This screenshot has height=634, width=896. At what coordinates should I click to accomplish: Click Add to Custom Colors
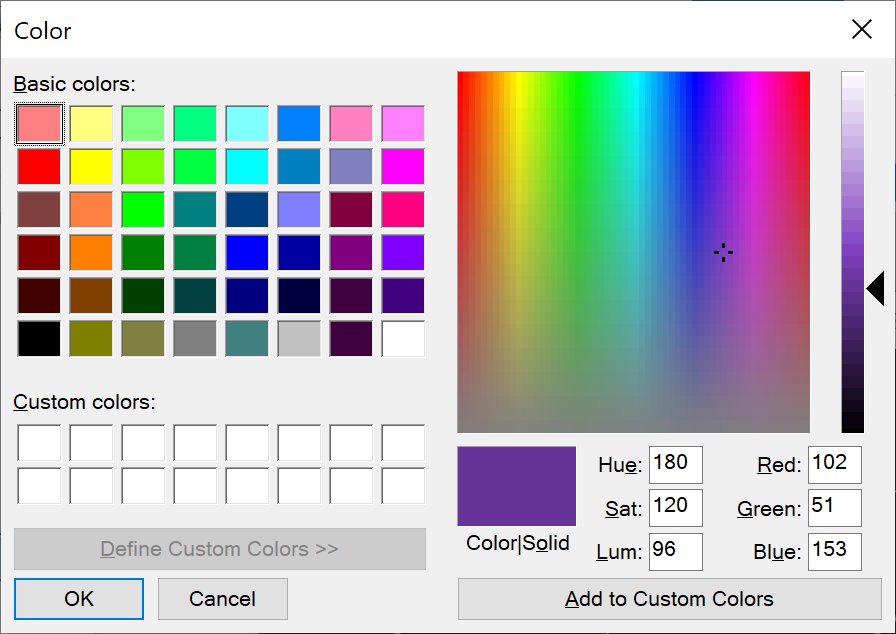tap(669, 599)
